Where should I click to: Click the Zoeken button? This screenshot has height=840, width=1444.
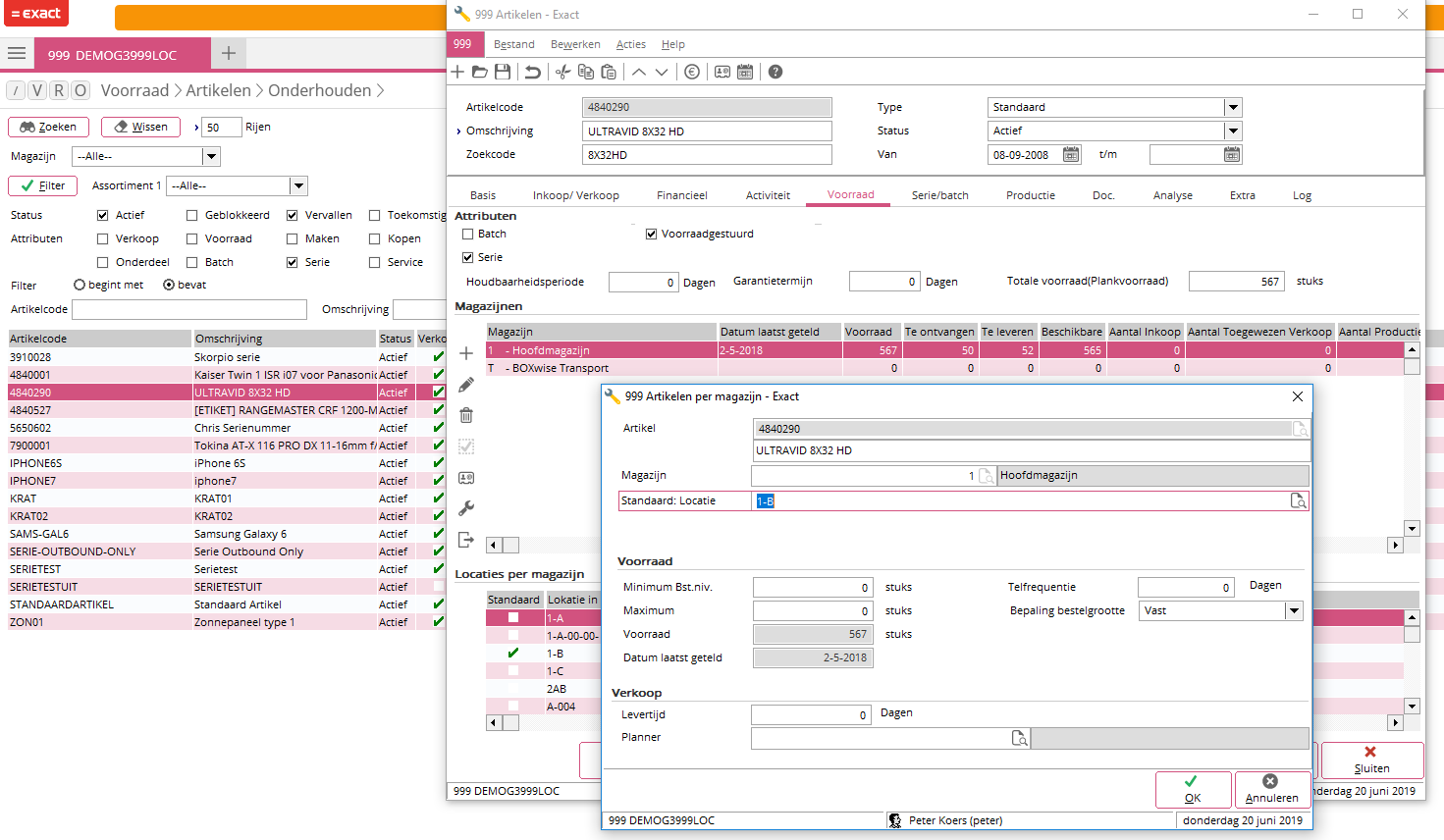48,127
